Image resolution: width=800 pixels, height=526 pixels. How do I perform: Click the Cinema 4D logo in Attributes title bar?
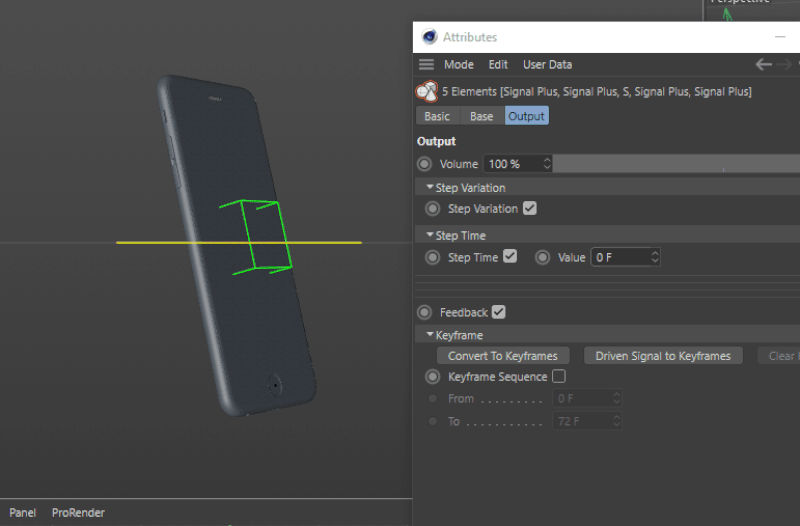click(430, 37)
